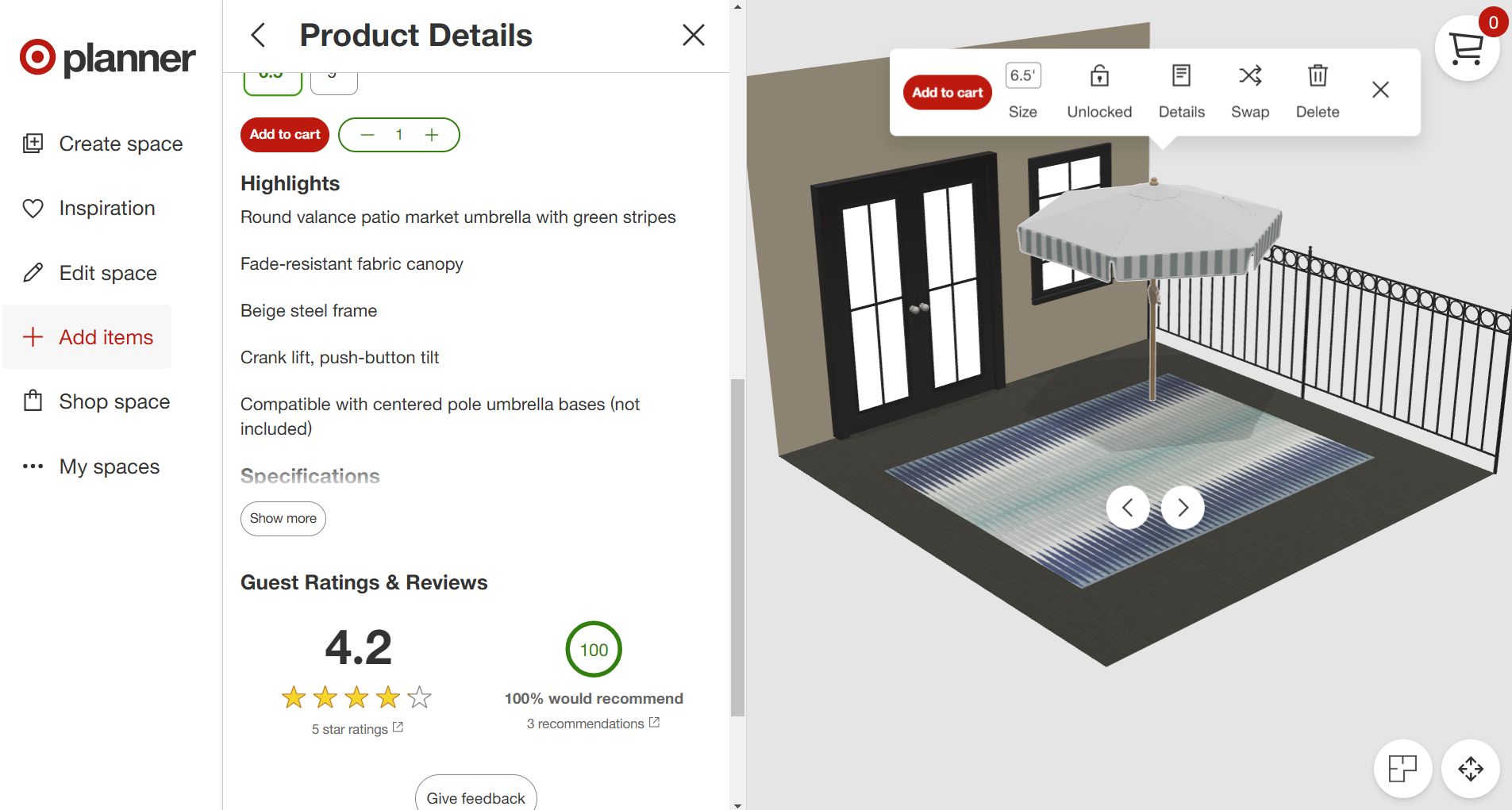Open the 3 recommendations link

click(593, 724)
